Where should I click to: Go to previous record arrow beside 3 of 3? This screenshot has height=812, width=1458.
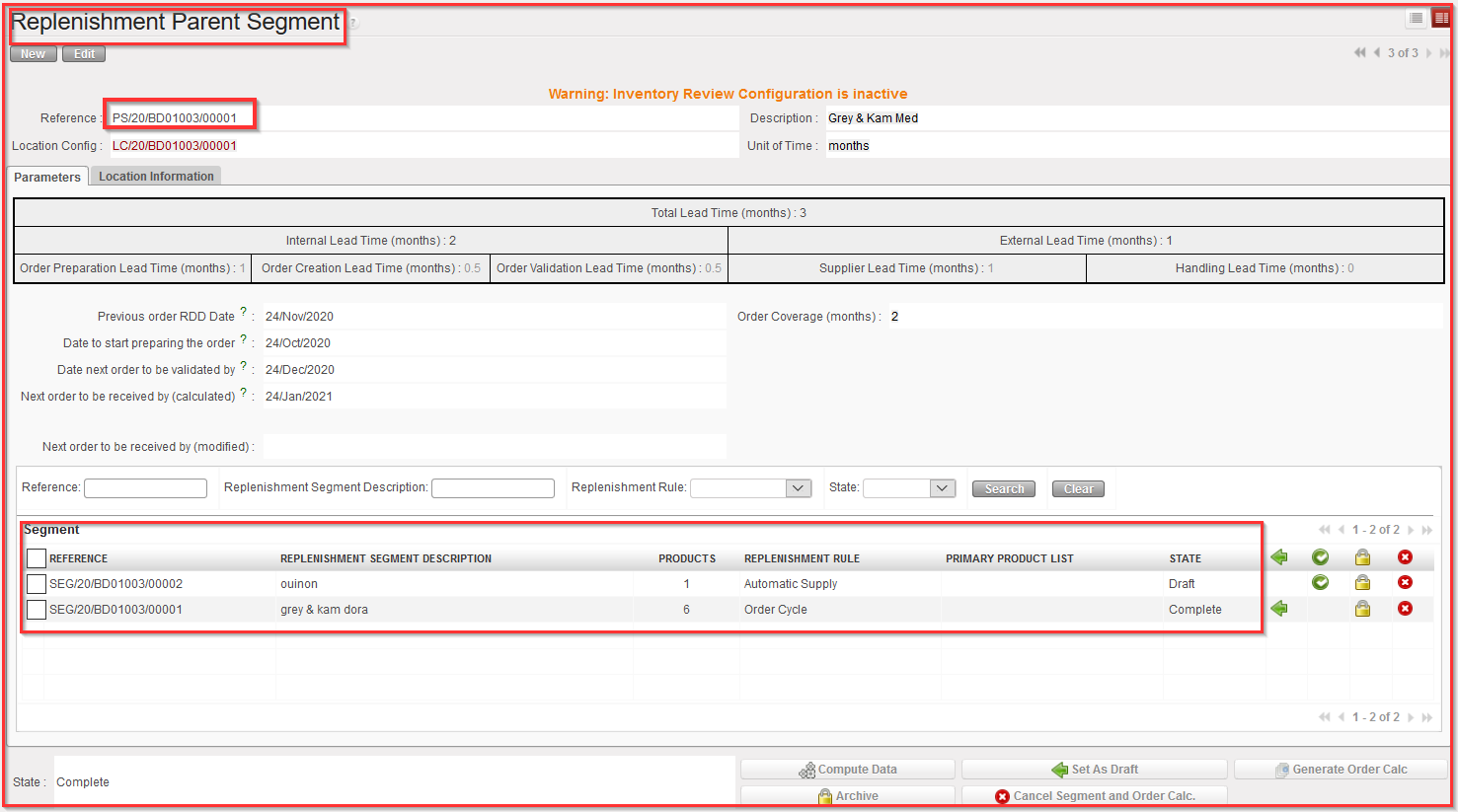click(1376, 53)
